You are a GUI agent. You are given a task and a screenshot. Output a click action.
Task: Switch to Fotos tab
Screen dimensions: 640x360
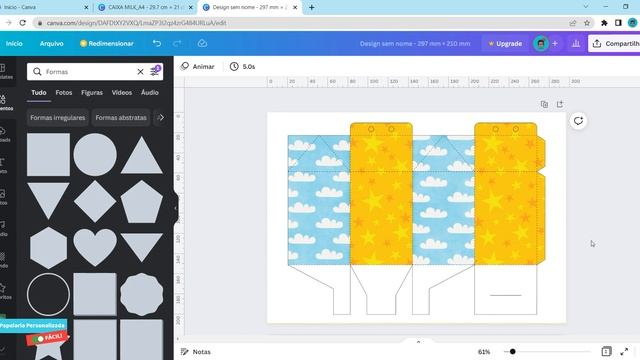pyautogui.click(x=64, y=93)
